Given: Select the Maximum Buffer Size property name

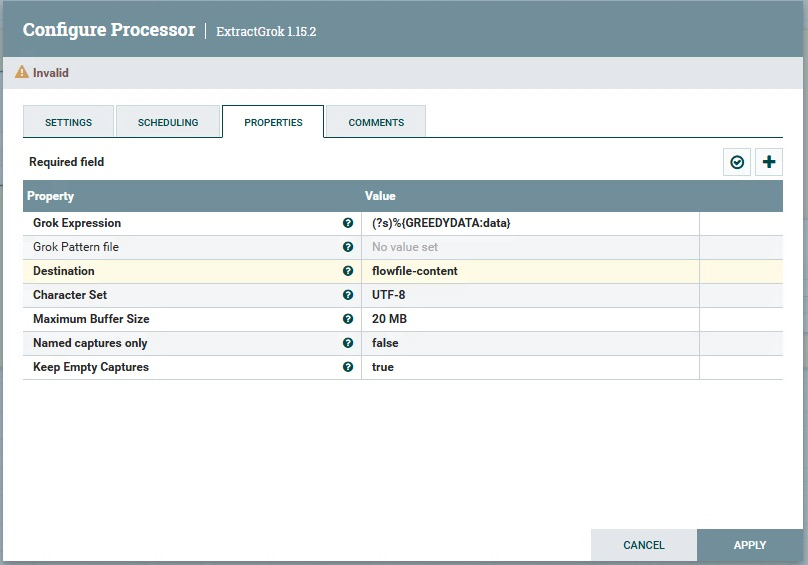Looking at the screenshot, I should tap(91, 319).
